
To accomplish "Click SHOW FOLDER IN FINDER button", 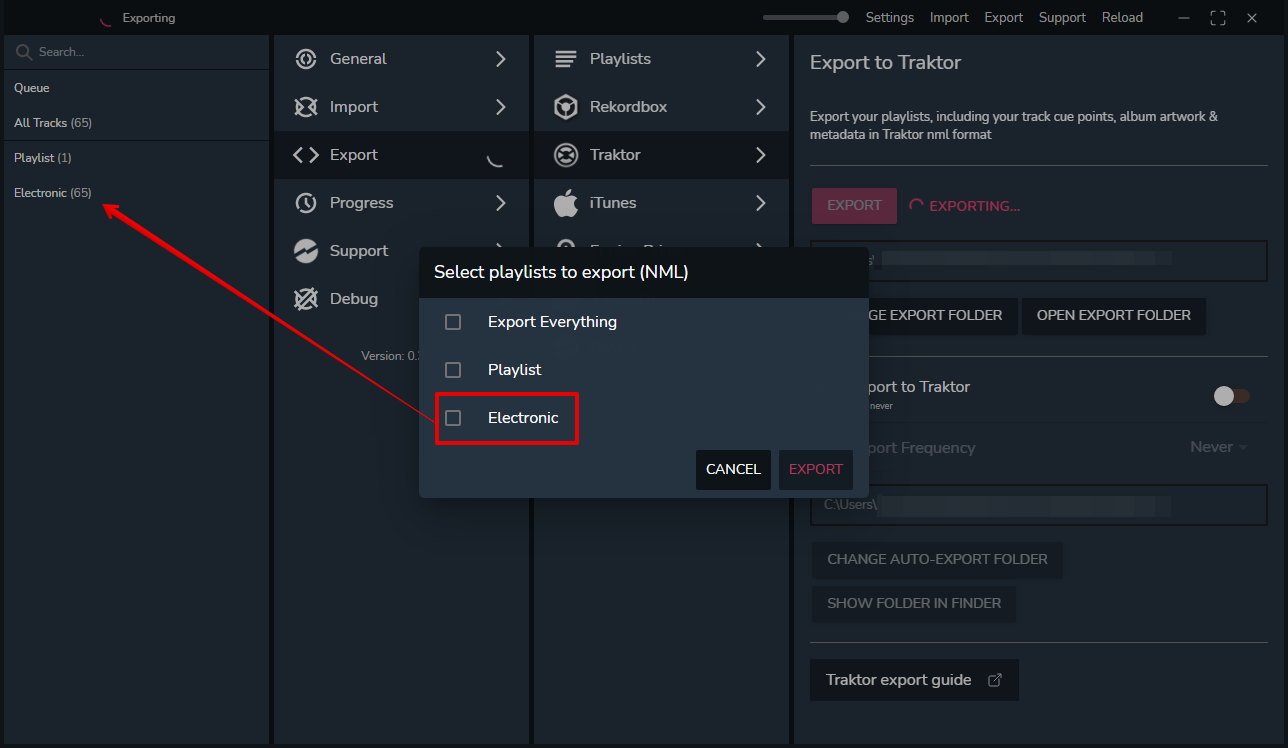I will click(914, 604).
